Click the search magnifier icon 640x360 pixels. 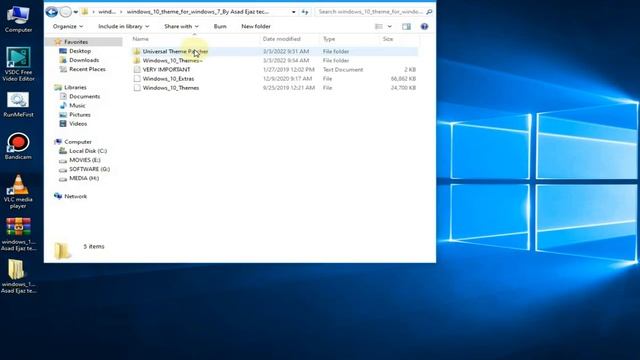pyautogui.click(x=429, y=12)
